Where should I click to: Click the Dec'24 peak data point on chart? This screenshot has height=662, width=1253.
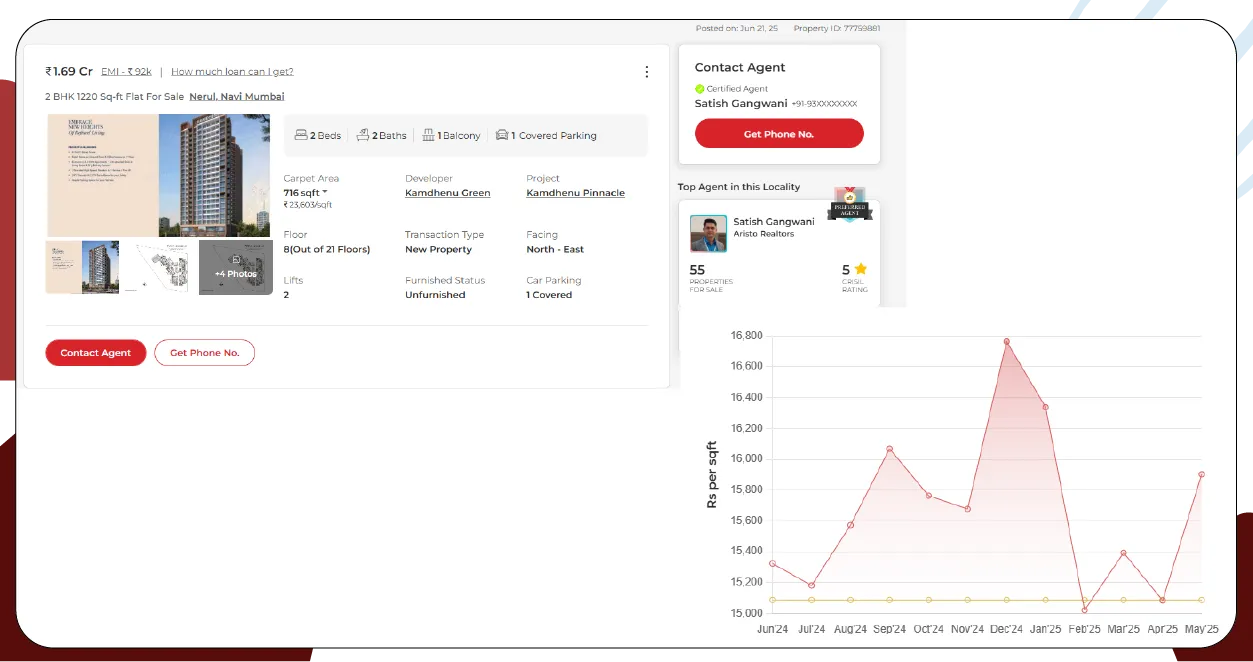[1007, 342]
